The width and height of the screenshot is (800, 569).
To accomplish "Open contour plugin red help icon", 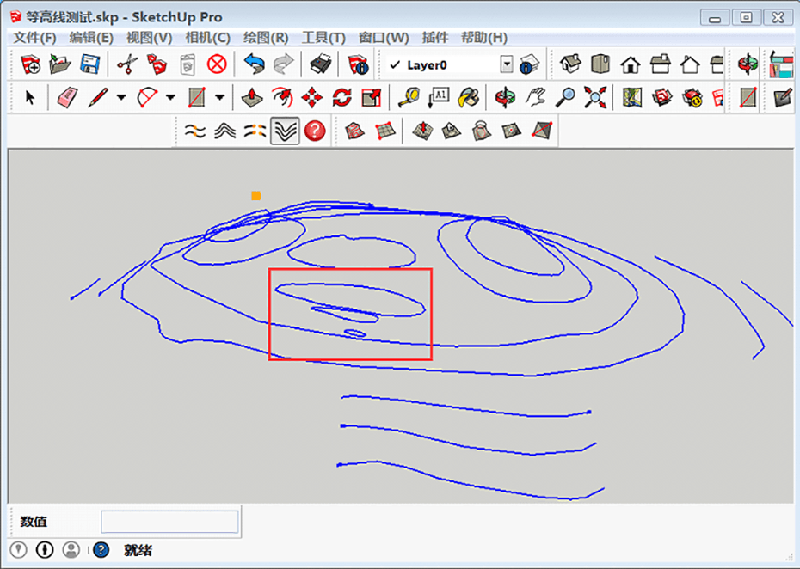I will click(315, 131).
